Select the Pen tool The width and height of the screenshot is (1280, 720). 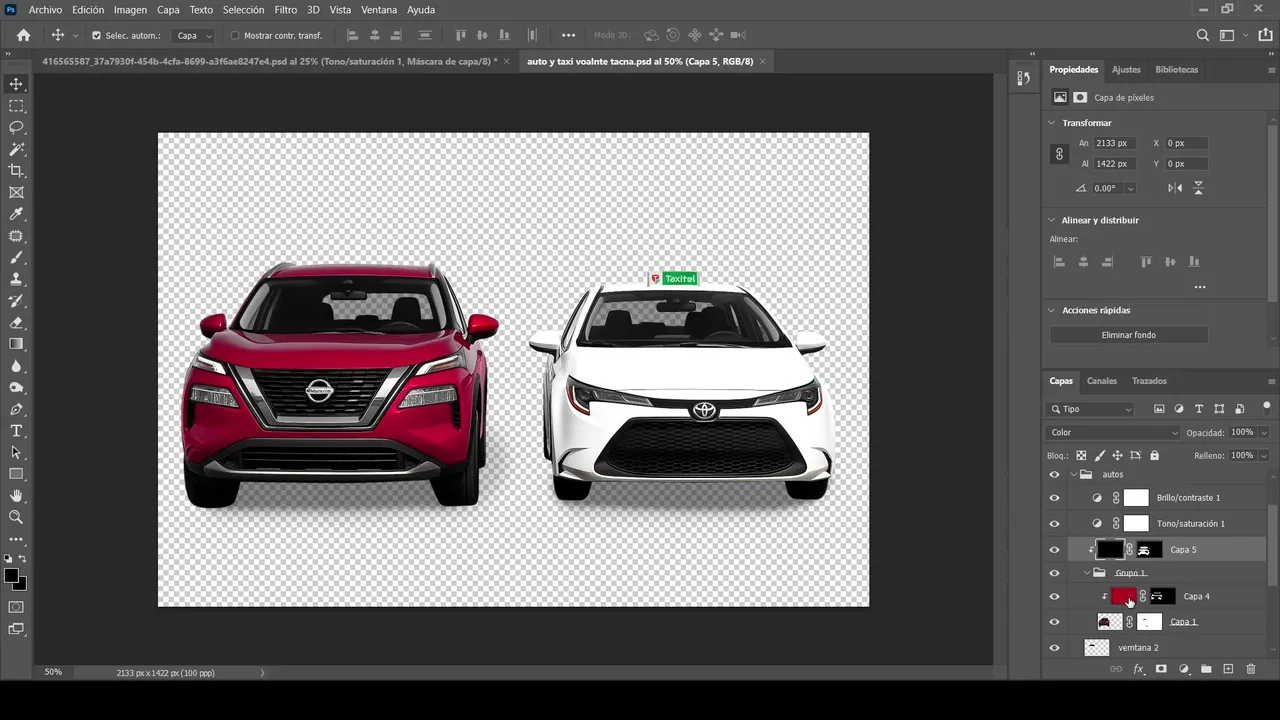(x=16, y=409)
